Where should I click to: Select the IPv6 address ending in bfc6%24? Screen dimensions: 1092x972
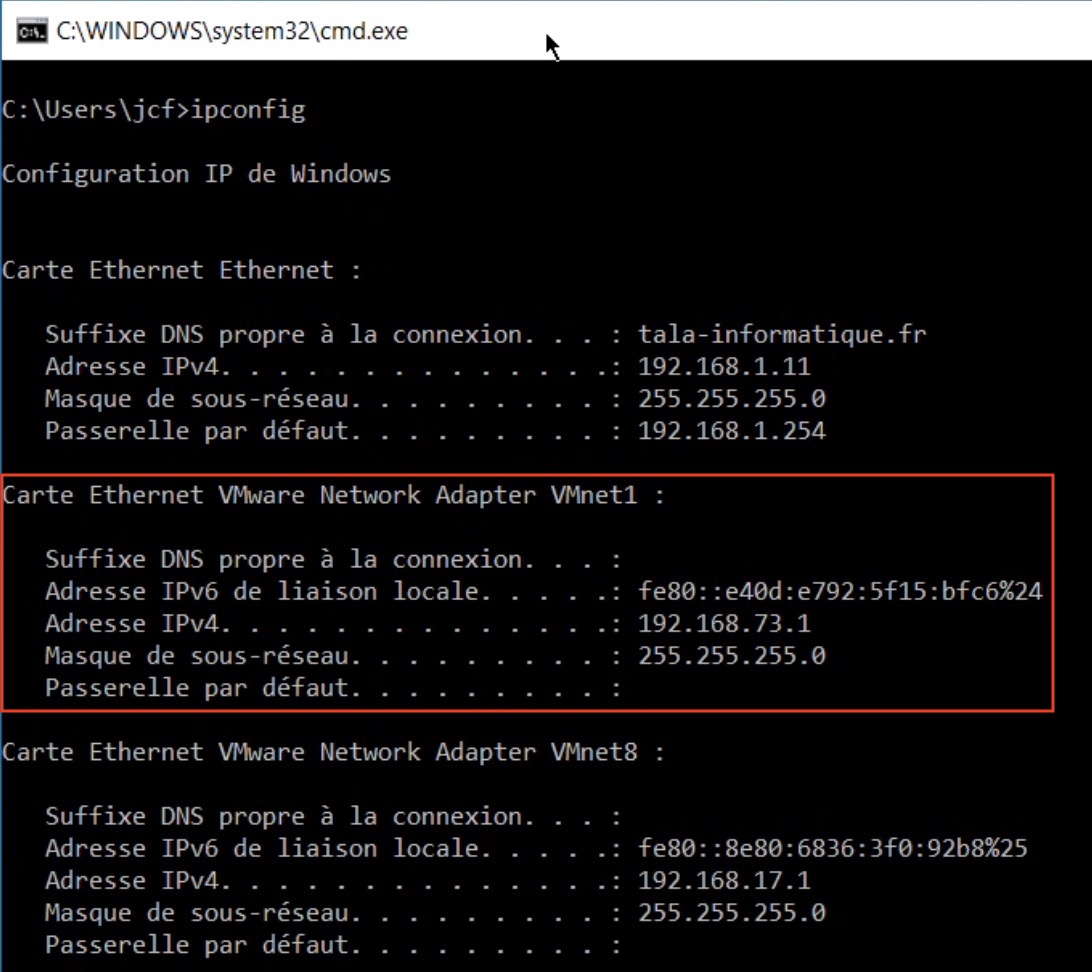tap(840, 591)
